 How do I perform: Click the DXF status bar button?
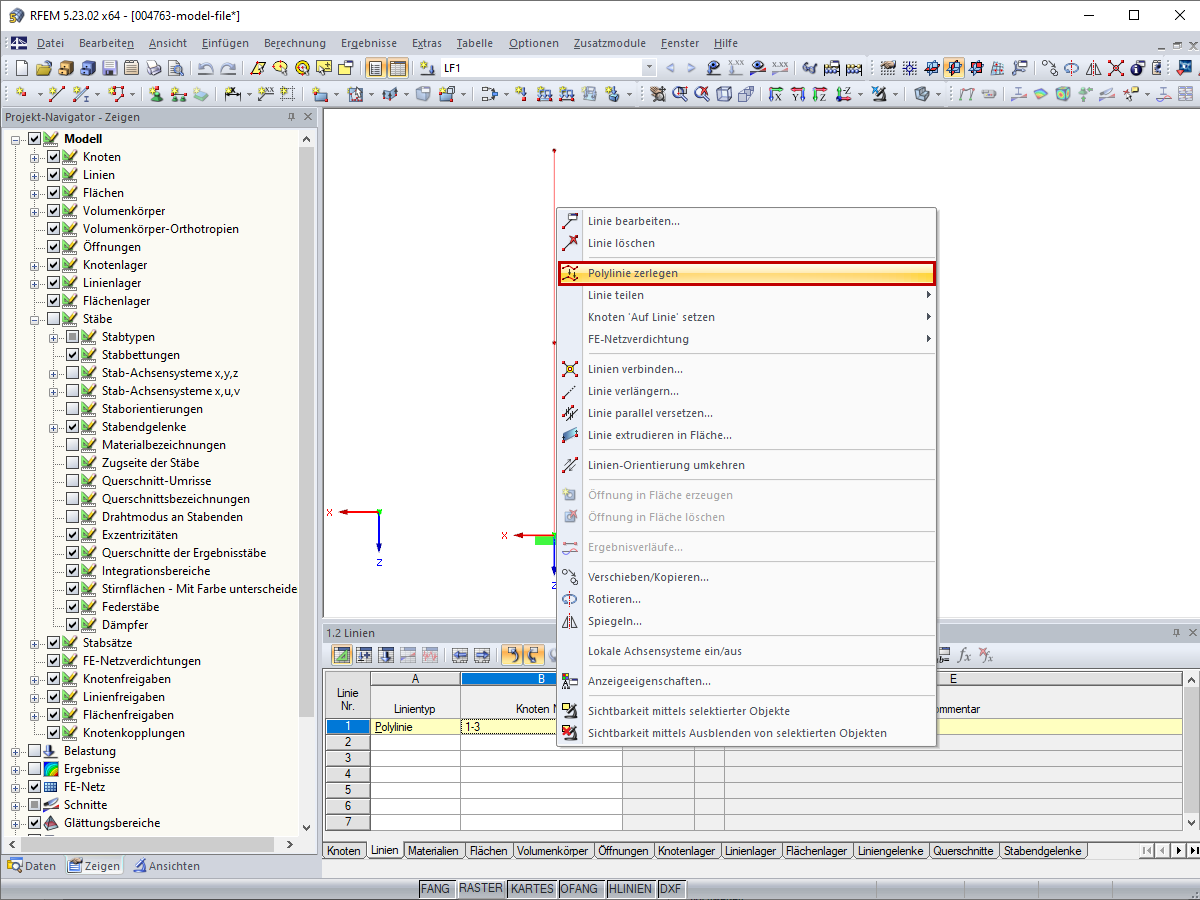tap(671, 888)
